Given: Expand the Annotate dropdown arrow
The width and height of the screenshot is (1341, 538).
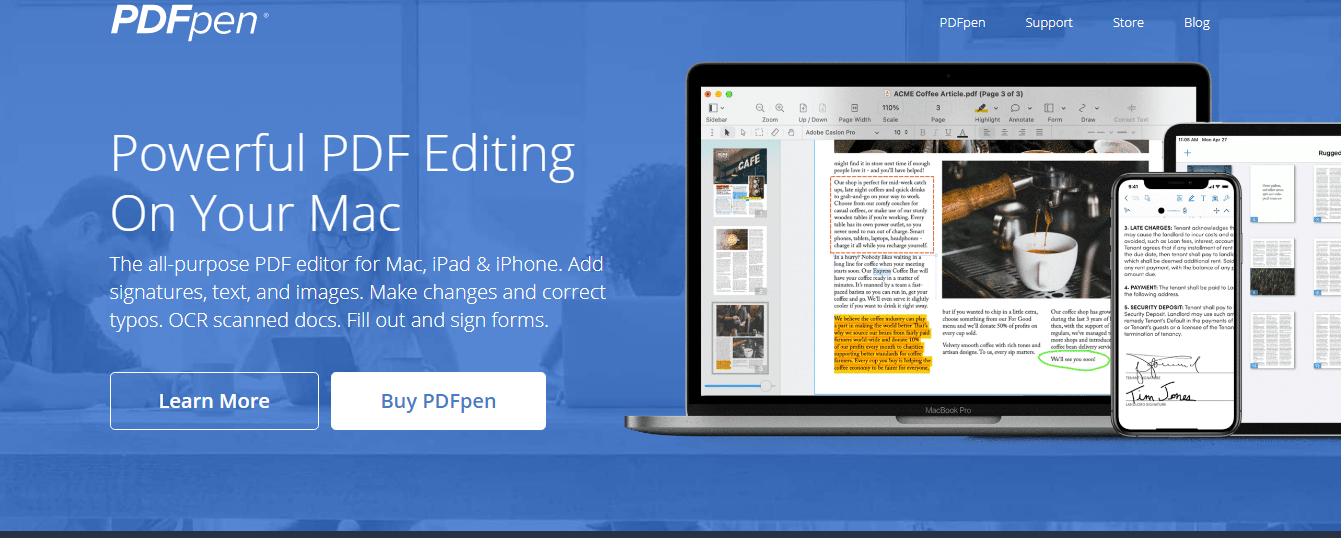Looking at the screenshot, I should click(1030, 108).
